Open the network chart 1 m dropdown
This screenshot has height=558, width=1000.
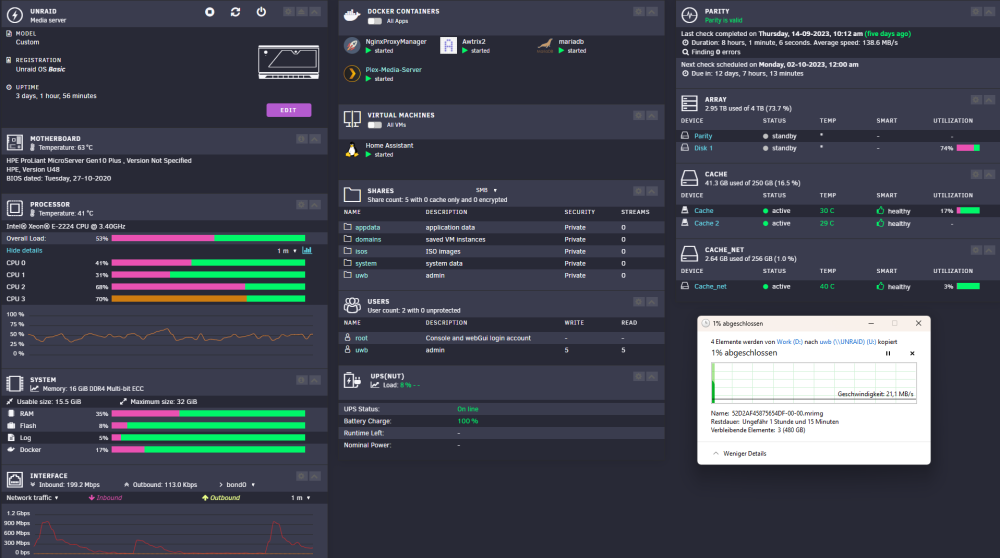tap(301, 497)
